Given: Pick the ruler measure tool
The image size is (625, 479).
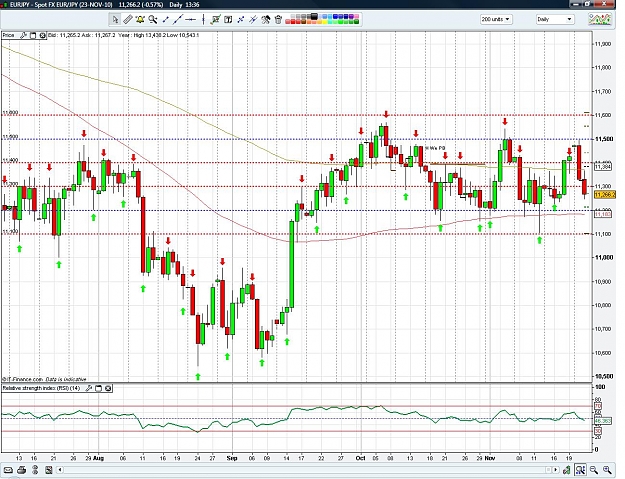Looking at the screenshot, I should [x=128, y=19].
